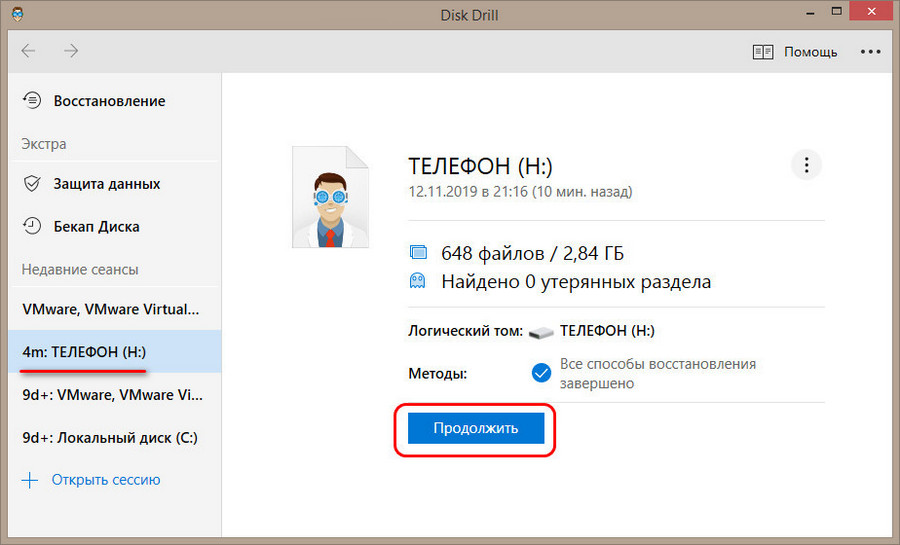The width and height of the screenshot is (900, 545).
Task: Maximize the Disk Drill window
Action: 837,11
